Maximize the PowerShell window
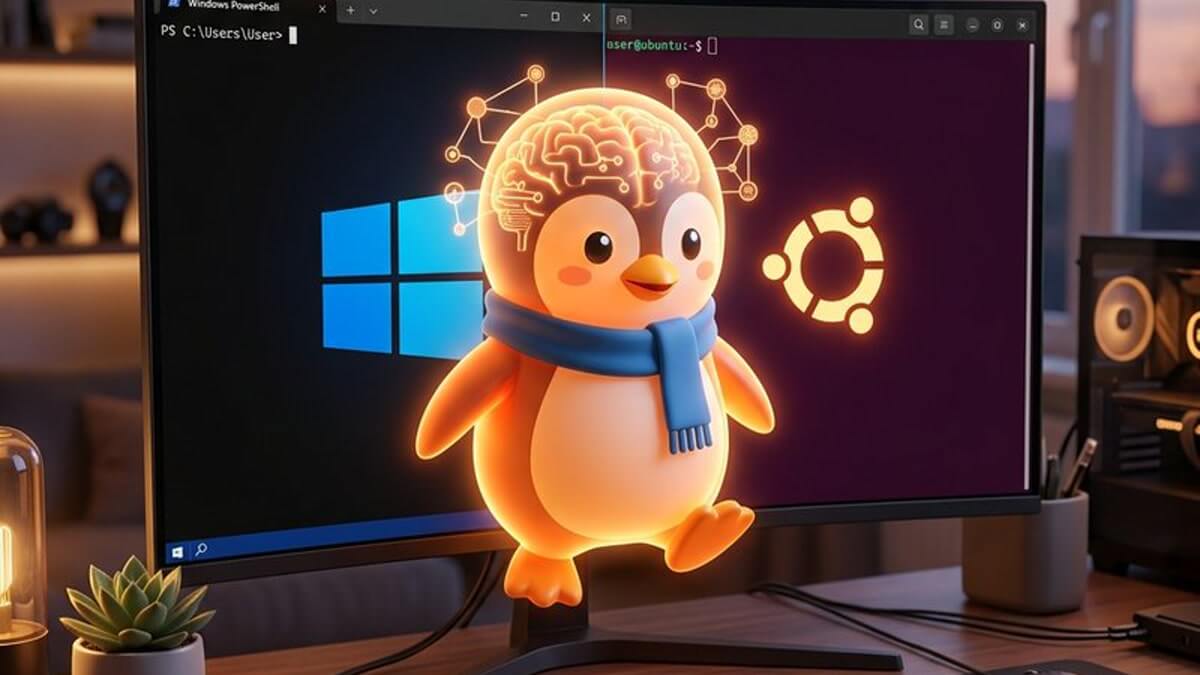Image resolution: width=1200 pixels, height=675 pixels. coord(555,16)
